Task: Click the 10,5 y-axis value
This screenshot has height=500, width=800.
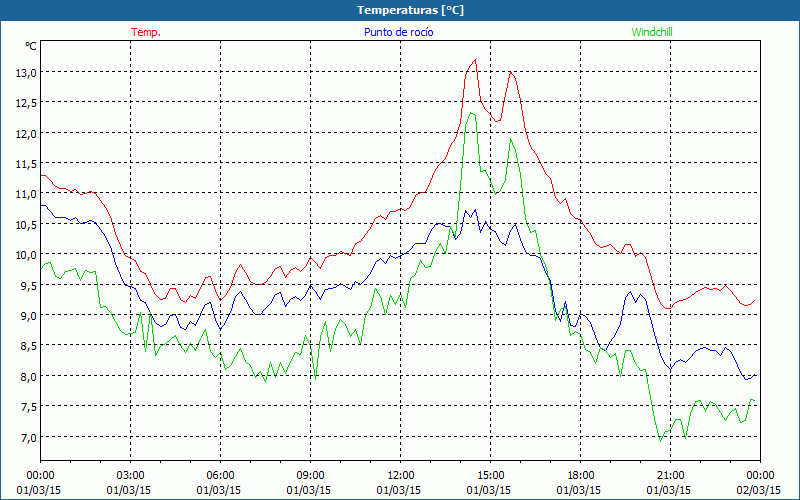Action: tap(26, 224)
